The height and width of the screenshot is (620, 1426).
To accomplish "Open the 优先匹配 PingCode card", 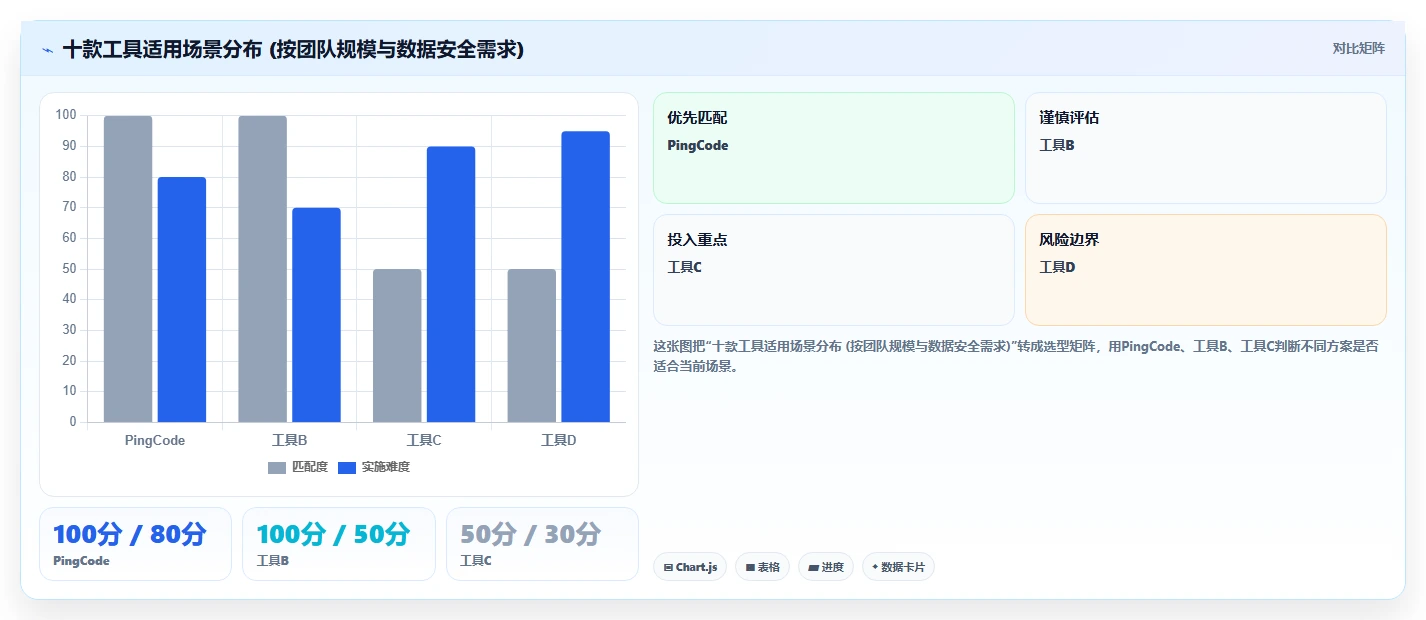I will pyautogui.click(x=834, y=148).
